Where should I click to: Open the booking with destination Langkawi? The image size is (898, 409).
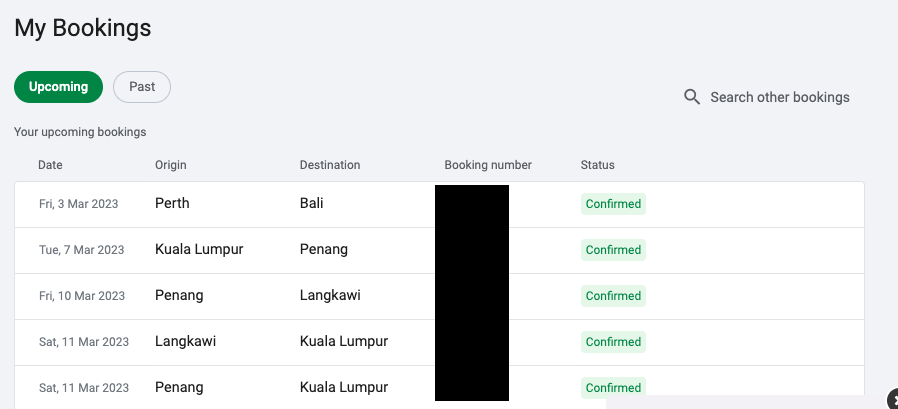click(330, 295)
